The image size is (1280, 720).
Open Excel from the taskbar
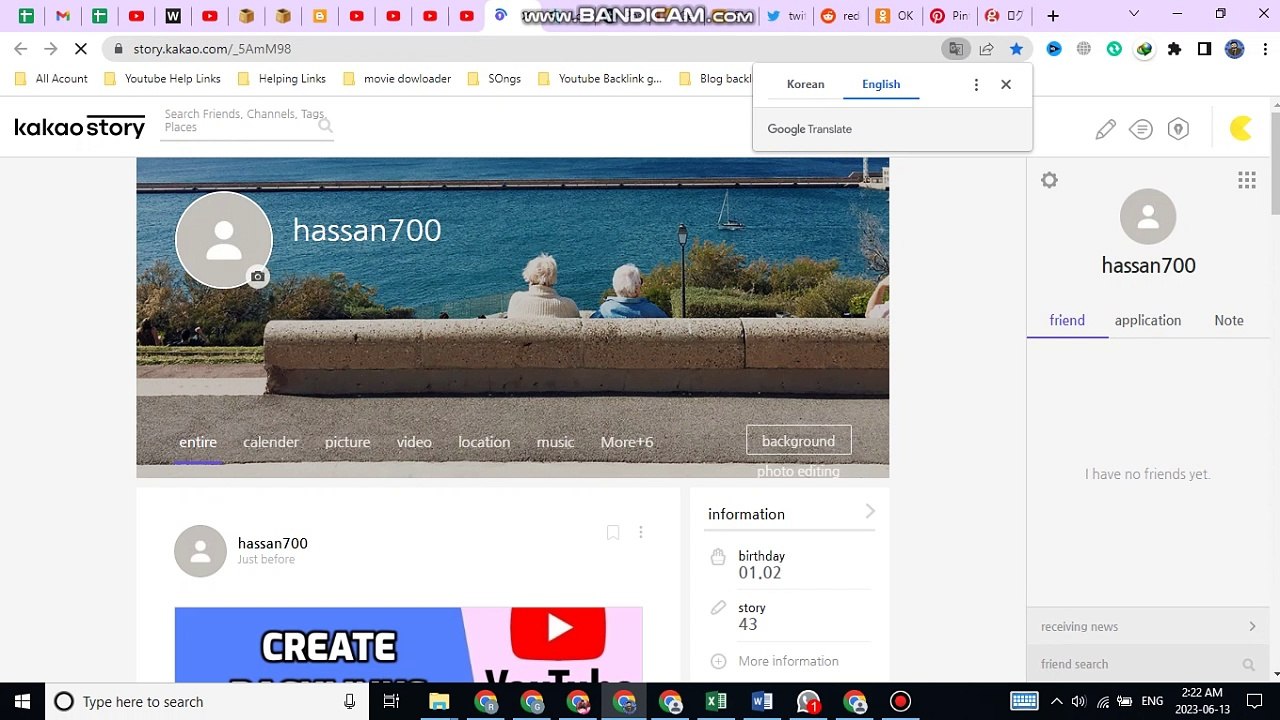pyautogui.click(x=716, y=702)
